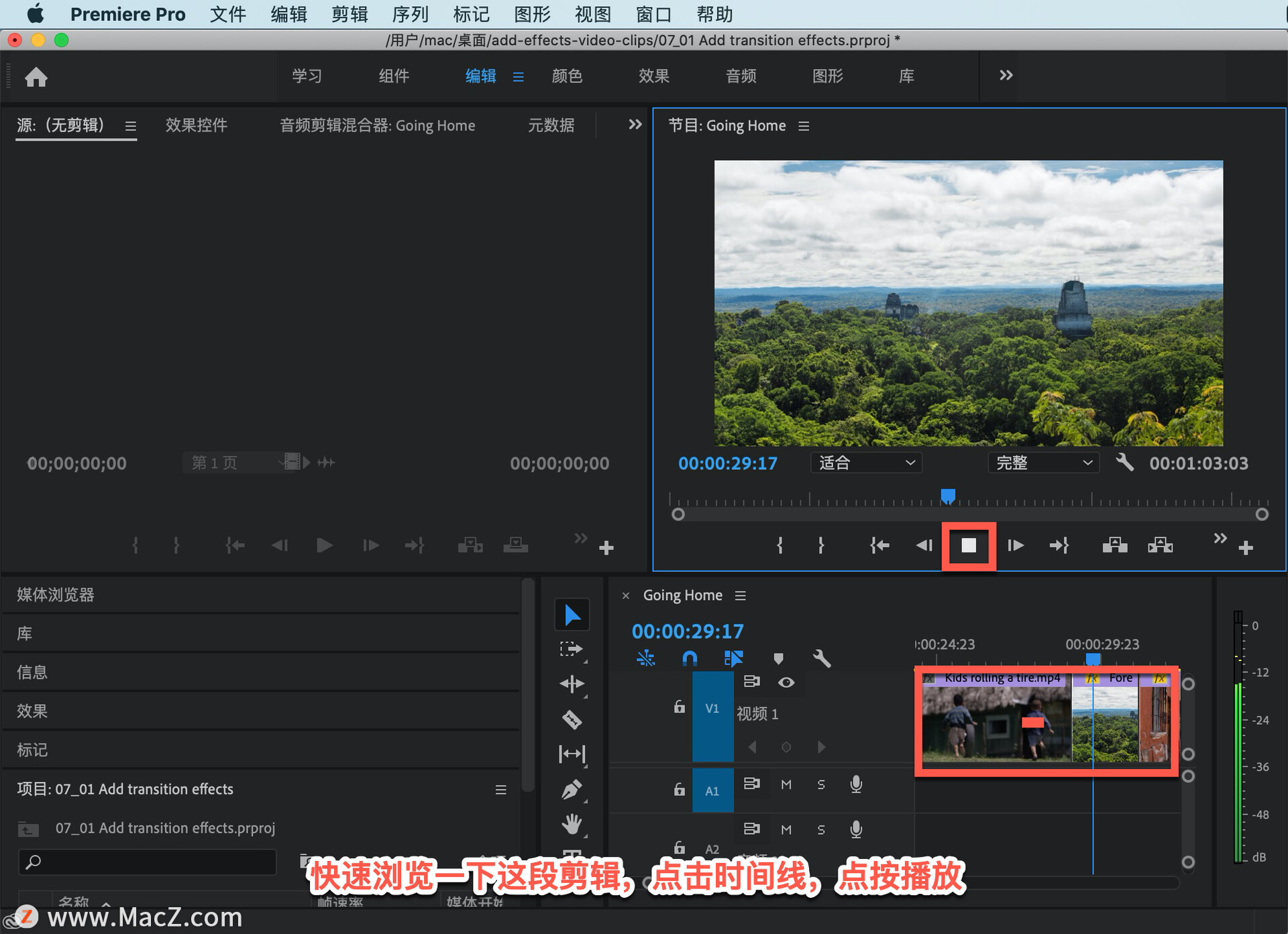The image size is (1288, 934).
Task: Open the 信息 panel
Action: pyautogui.click(x=32, y=672)
